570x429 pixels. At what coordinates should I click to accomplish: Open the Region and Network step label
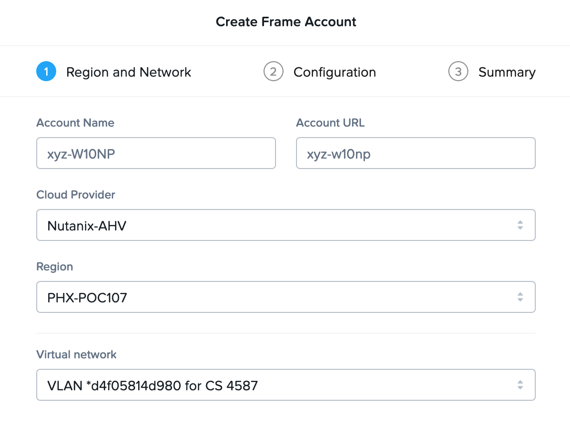pyautogui.click(x=128, y=72)
